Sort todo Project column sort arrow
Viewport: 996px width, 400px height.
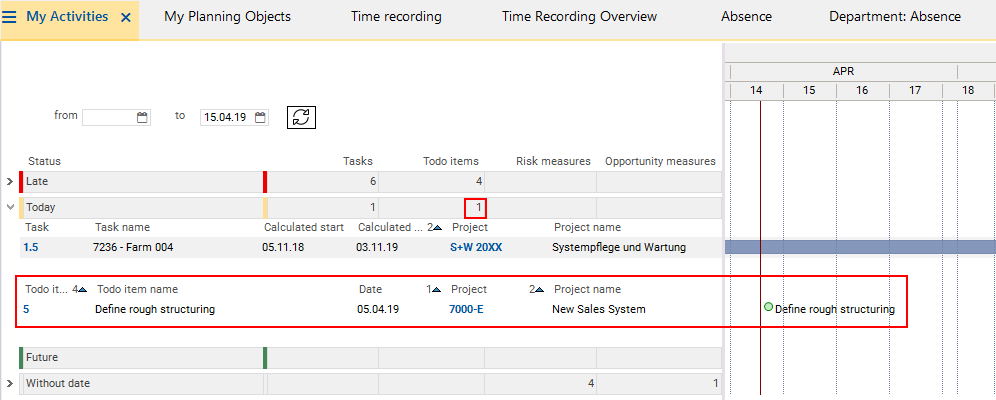[x=539, y=290]
